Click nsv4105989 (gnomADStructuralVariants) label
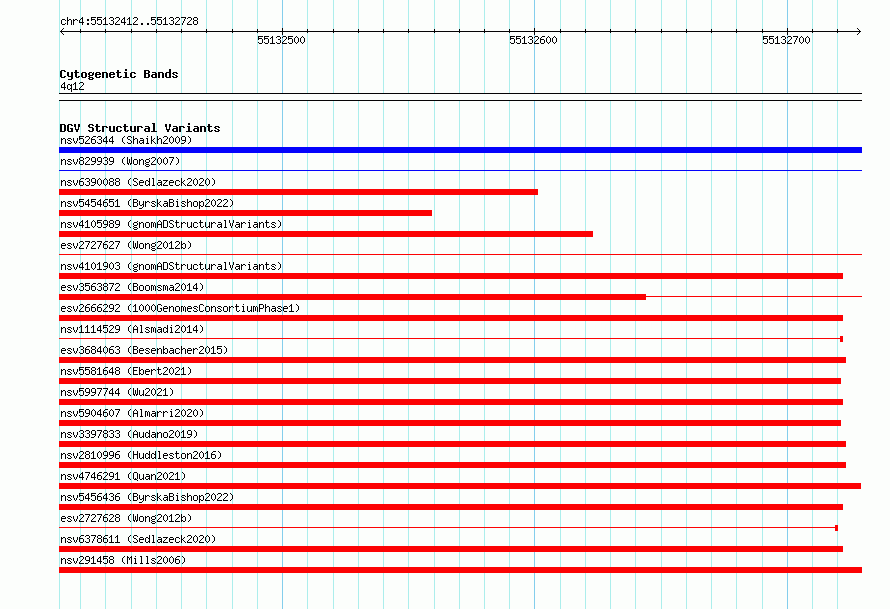 pyautogui.click(x=171, y=224)
